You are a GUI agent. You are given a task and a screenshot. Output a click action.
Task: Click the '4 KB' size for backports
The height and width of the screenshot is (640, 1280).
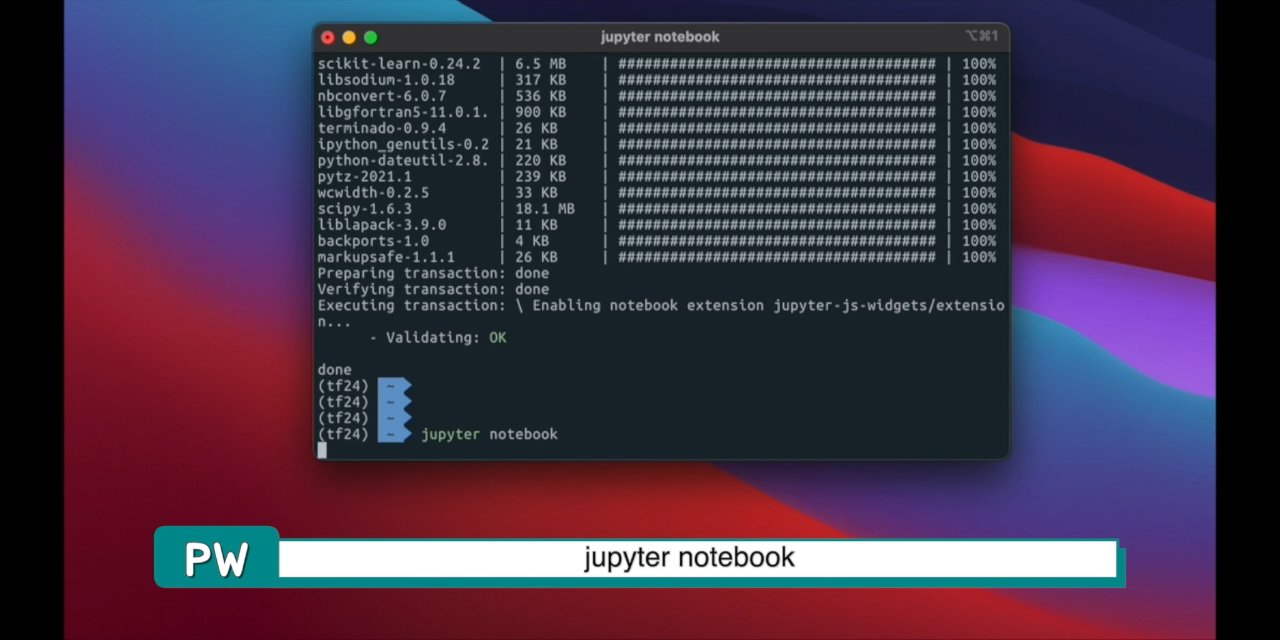click(x=532, y=241)
